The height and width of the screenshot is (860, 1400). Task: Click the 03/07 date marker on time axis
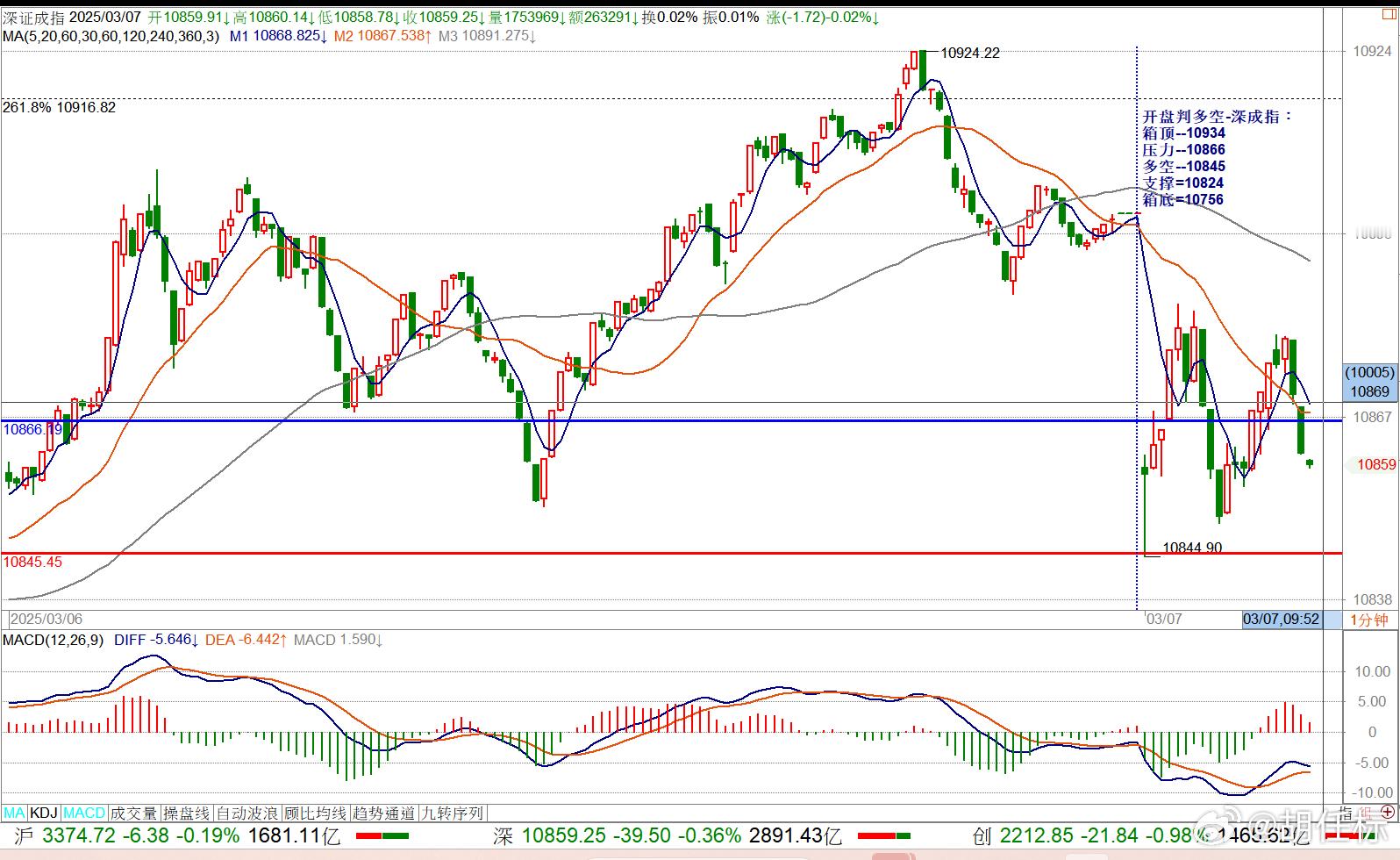pyautogui.click(x=1165, y=620)
